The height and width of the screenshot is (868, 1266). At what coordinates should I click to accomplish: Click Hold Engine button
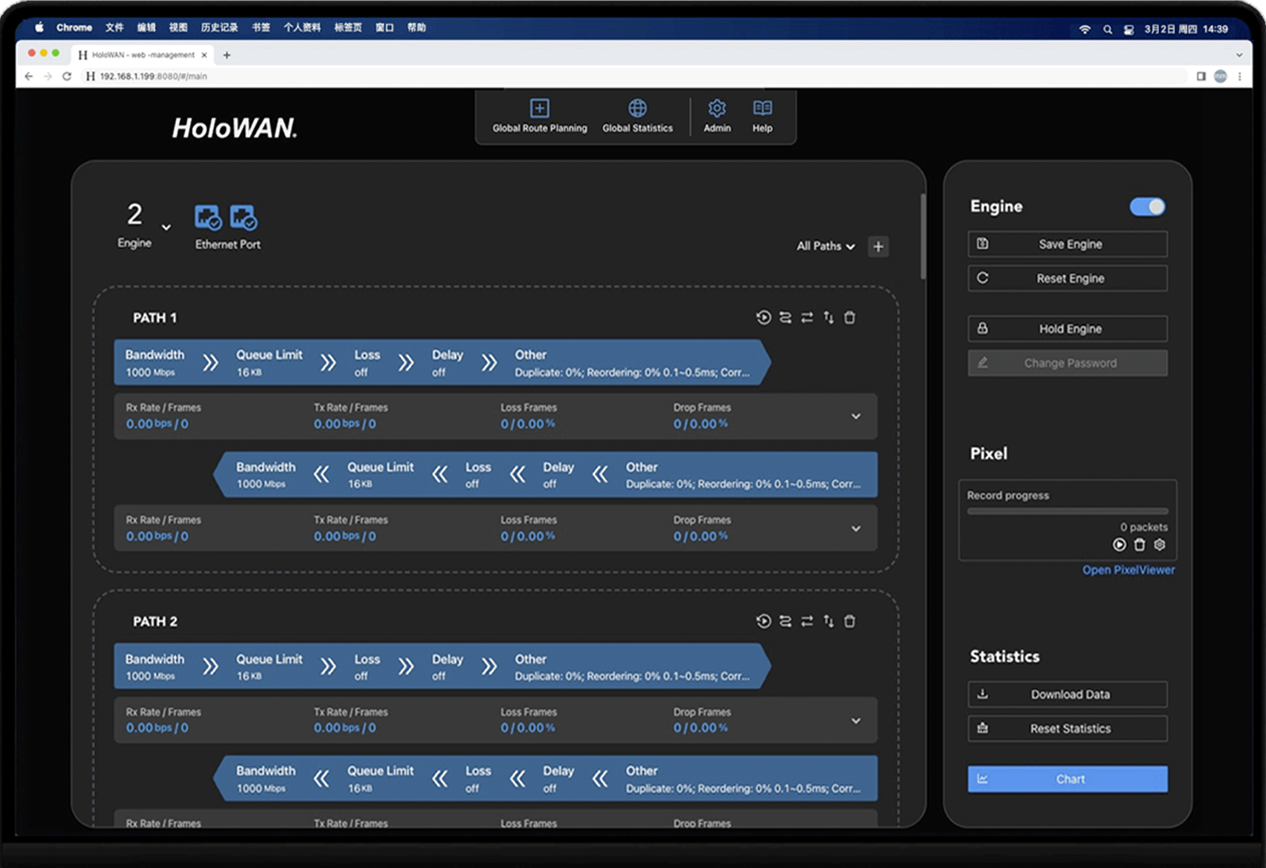[x=1067, y=329]
